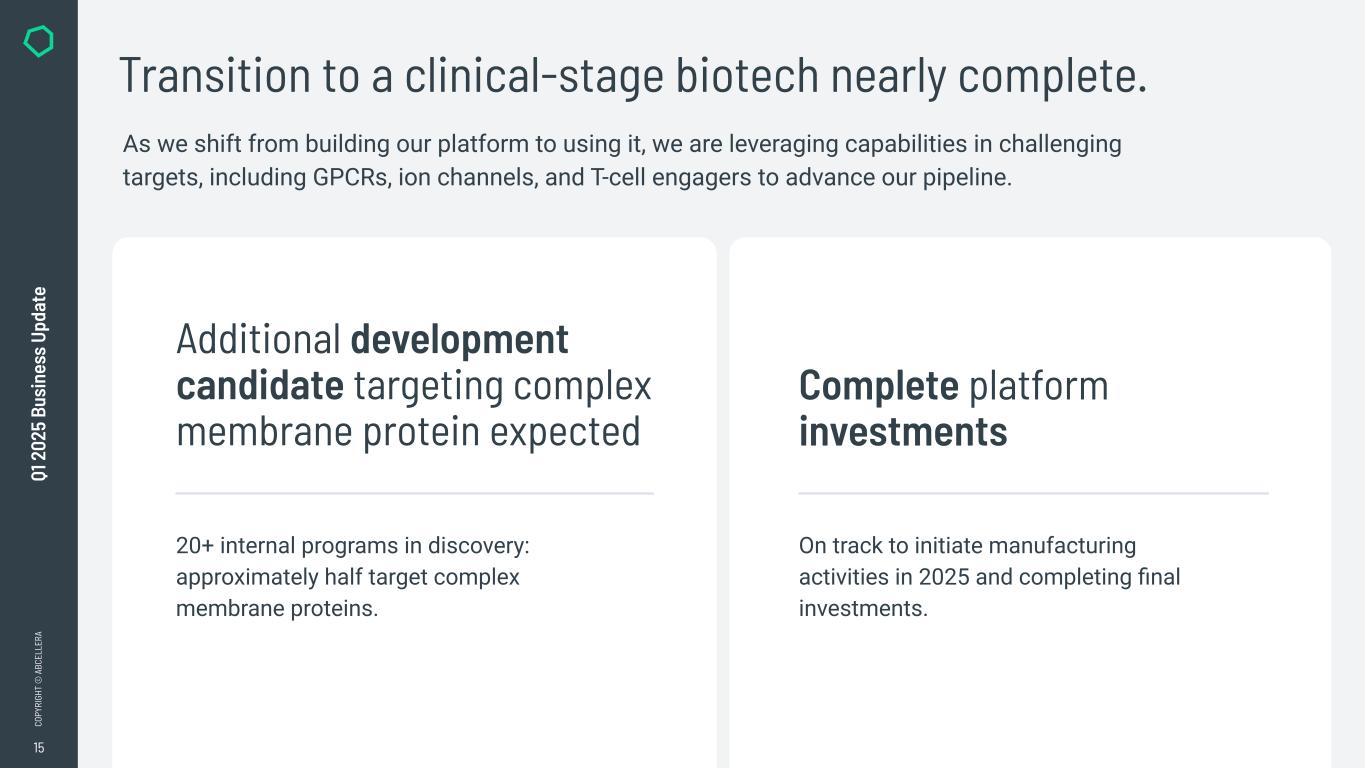Click the green hexagon AbCellera logo

click(x=38, y=42)
